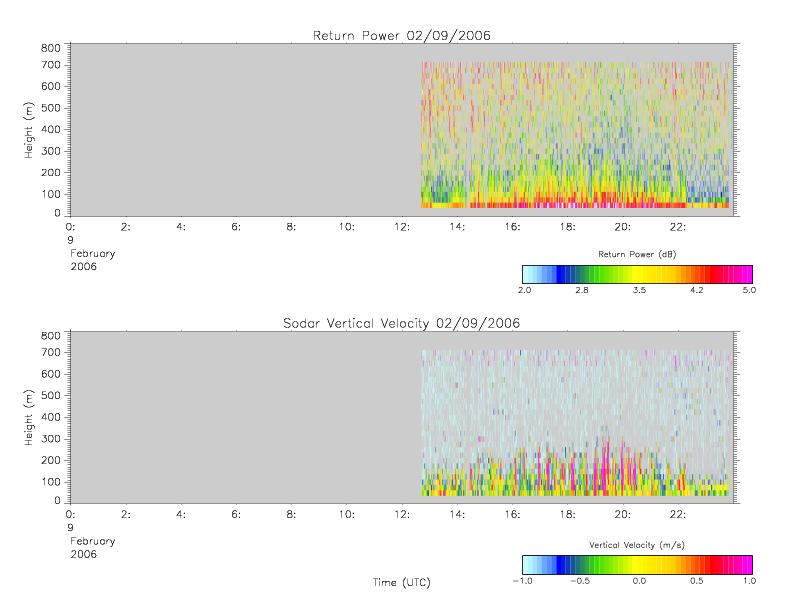Image resolution: width=791 pixels, height=611 pixels.
Task: Click the 5.0 value on Return Power color bar
Action: [x=749, y=290]
